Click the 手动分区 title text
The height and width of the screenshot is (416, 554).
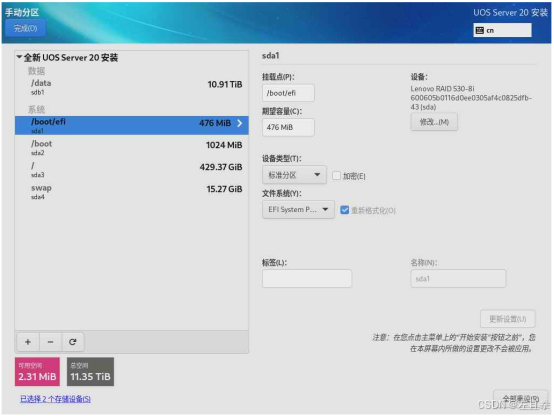point(22,12)
